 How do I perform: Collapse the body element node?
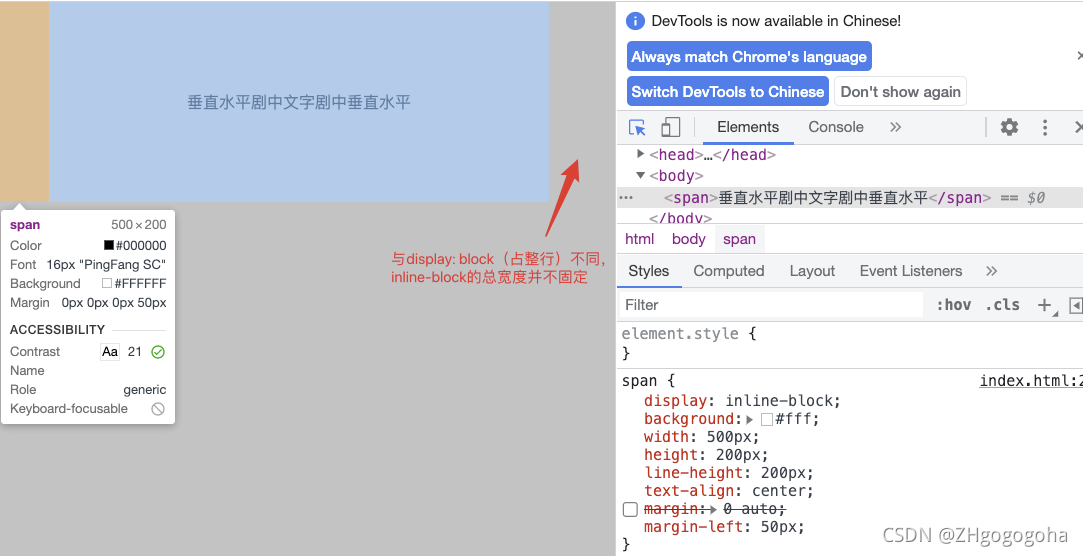point(640,175)
